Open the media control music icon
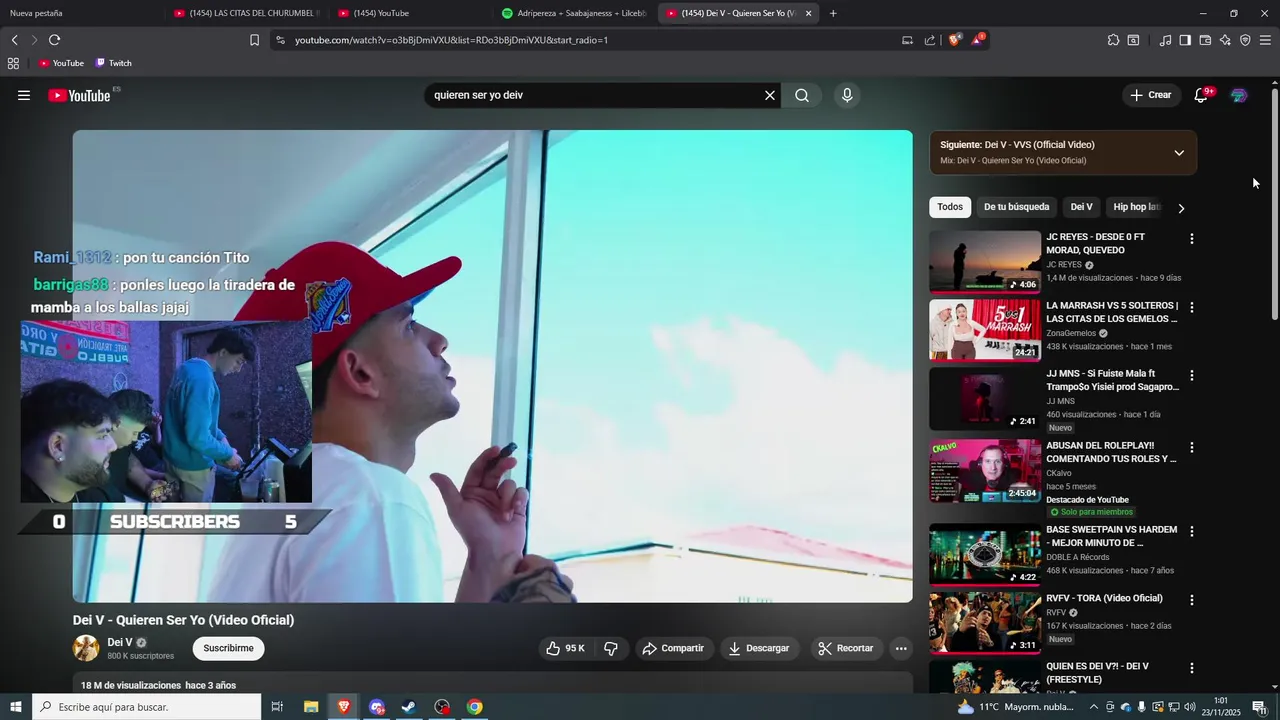 pyautogui.click(x=1165, y=40)
